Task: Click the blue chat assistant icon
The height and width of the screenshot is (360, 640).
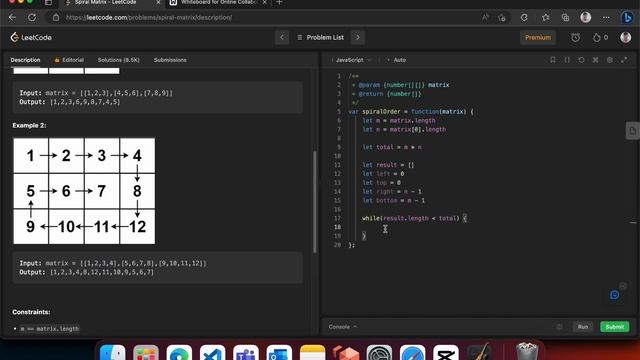Action: coord(614,295)
